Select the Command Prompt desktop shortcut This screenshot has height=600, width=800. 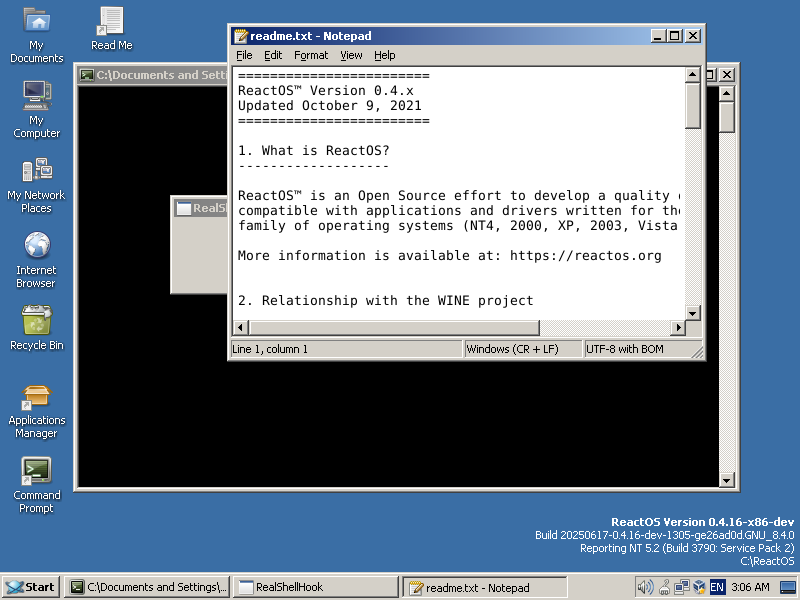37,486
